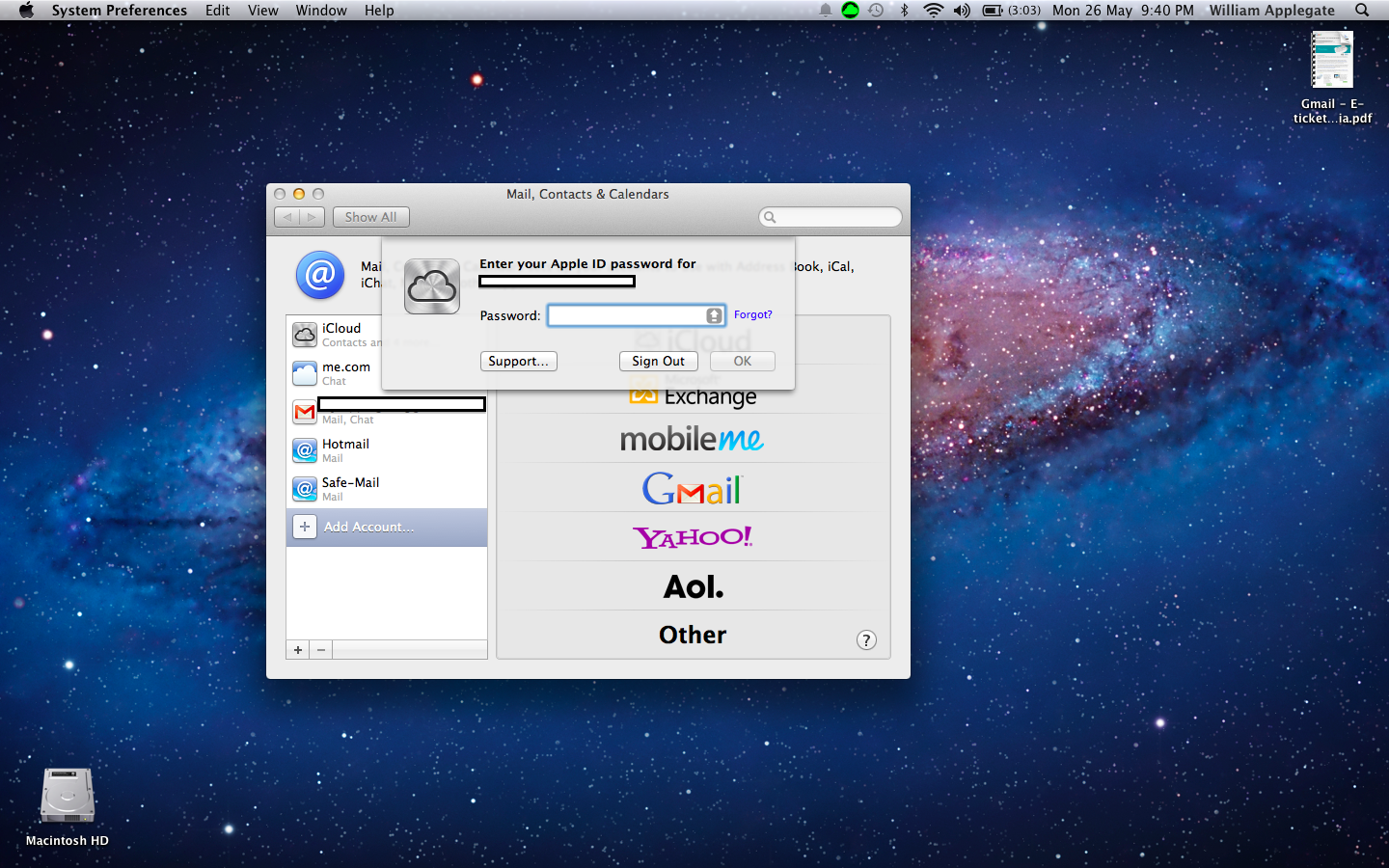Go back in System Preferences
Viewport: 1389px width, 868px height.
[x=286, y=217]
